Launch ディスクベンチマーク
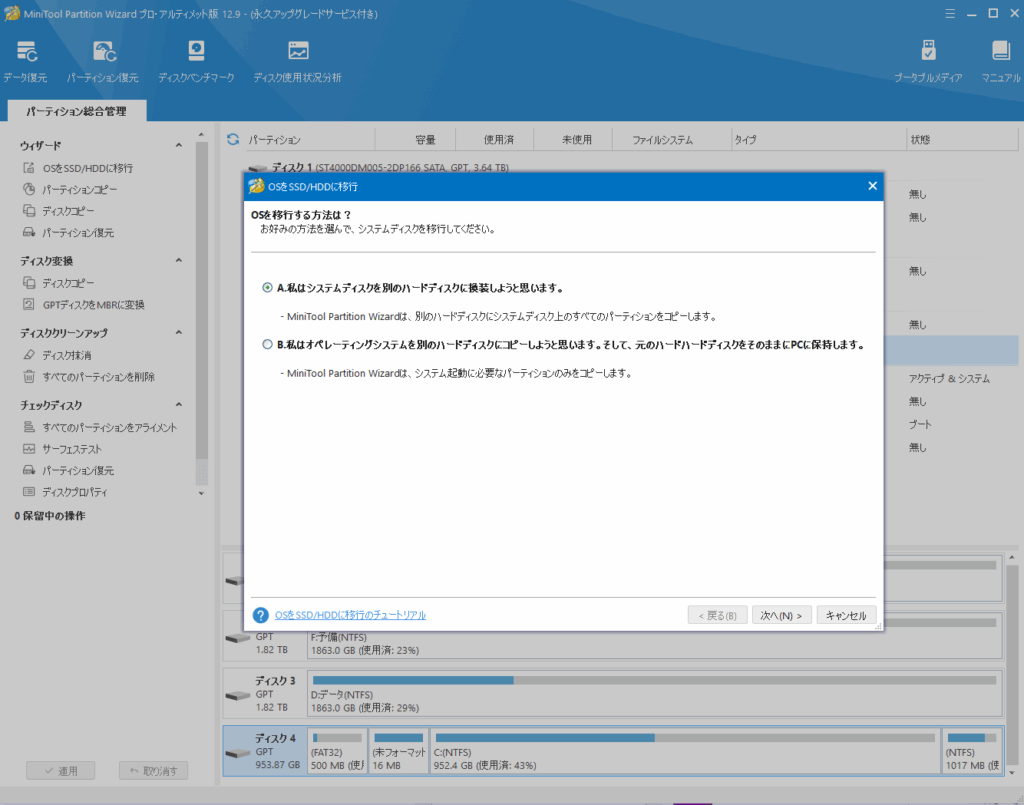1024x805 pixels. click(x=196, y=61)
